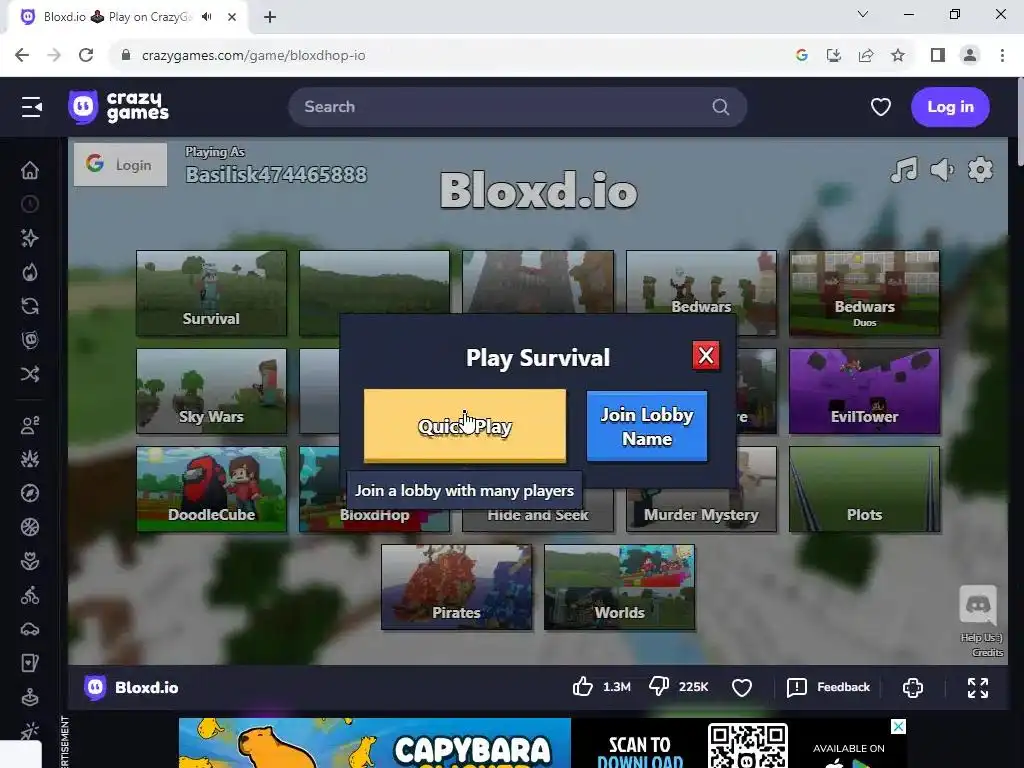Focus the Search games field
The image size is (1024, 768).
517,107
